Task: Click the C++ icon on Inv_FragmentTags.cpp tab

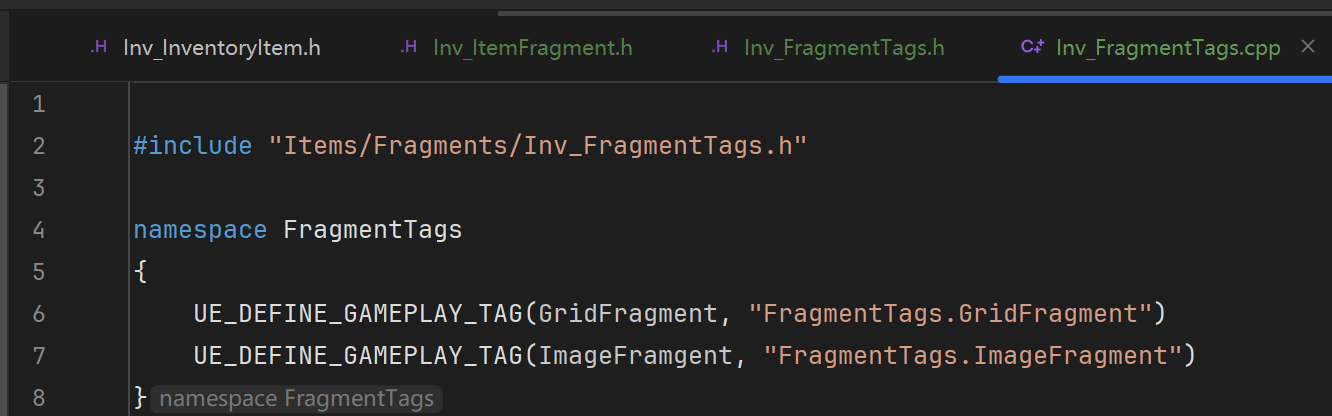Action: click(1032, 47)
